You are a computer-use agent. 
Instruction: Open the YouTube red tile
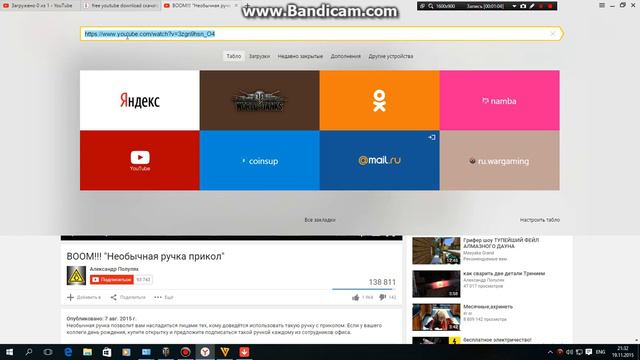pos(140,160)
